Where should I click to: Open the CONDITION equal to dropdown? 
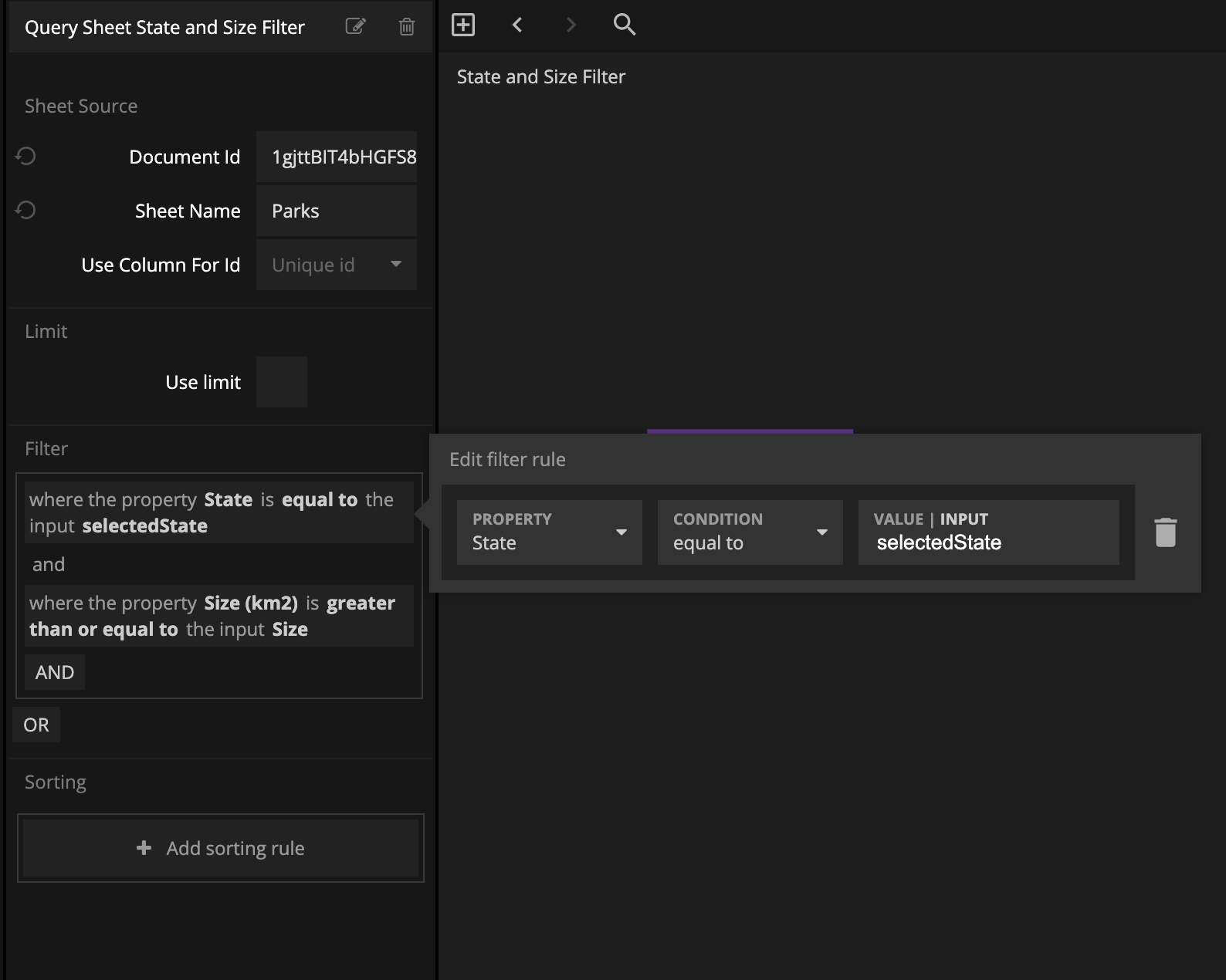coord(750,532)
